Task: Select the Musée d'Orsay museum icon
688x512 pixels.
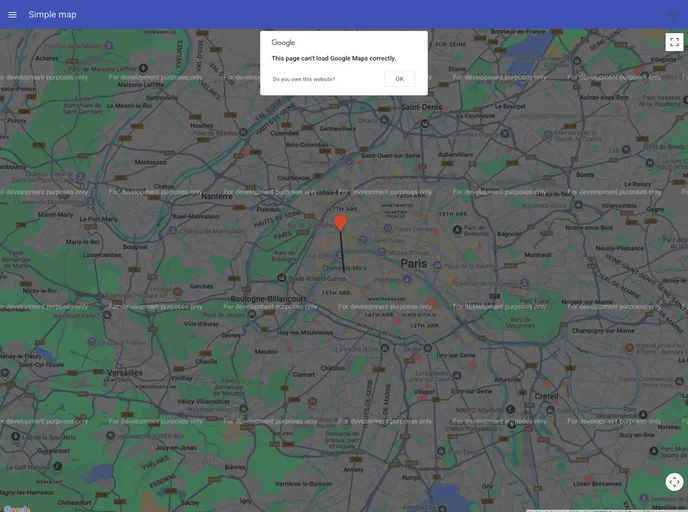Action: point(381,252)
